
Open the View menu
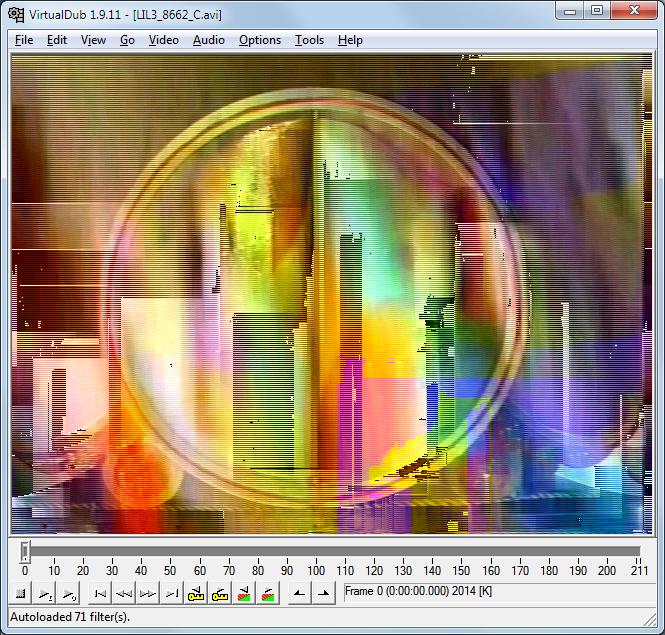[93, 40]
